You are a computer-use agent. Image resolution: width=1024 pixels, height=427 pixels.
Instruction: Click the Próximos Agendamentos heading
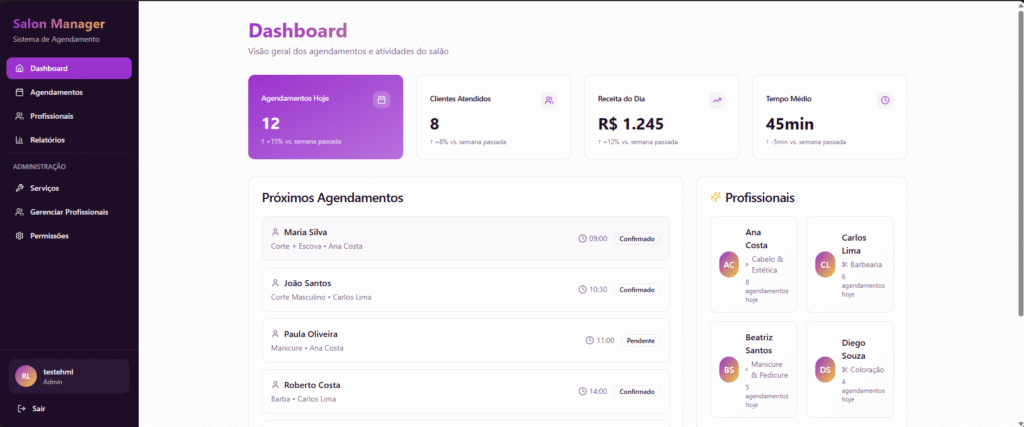[x=332, y=198]
